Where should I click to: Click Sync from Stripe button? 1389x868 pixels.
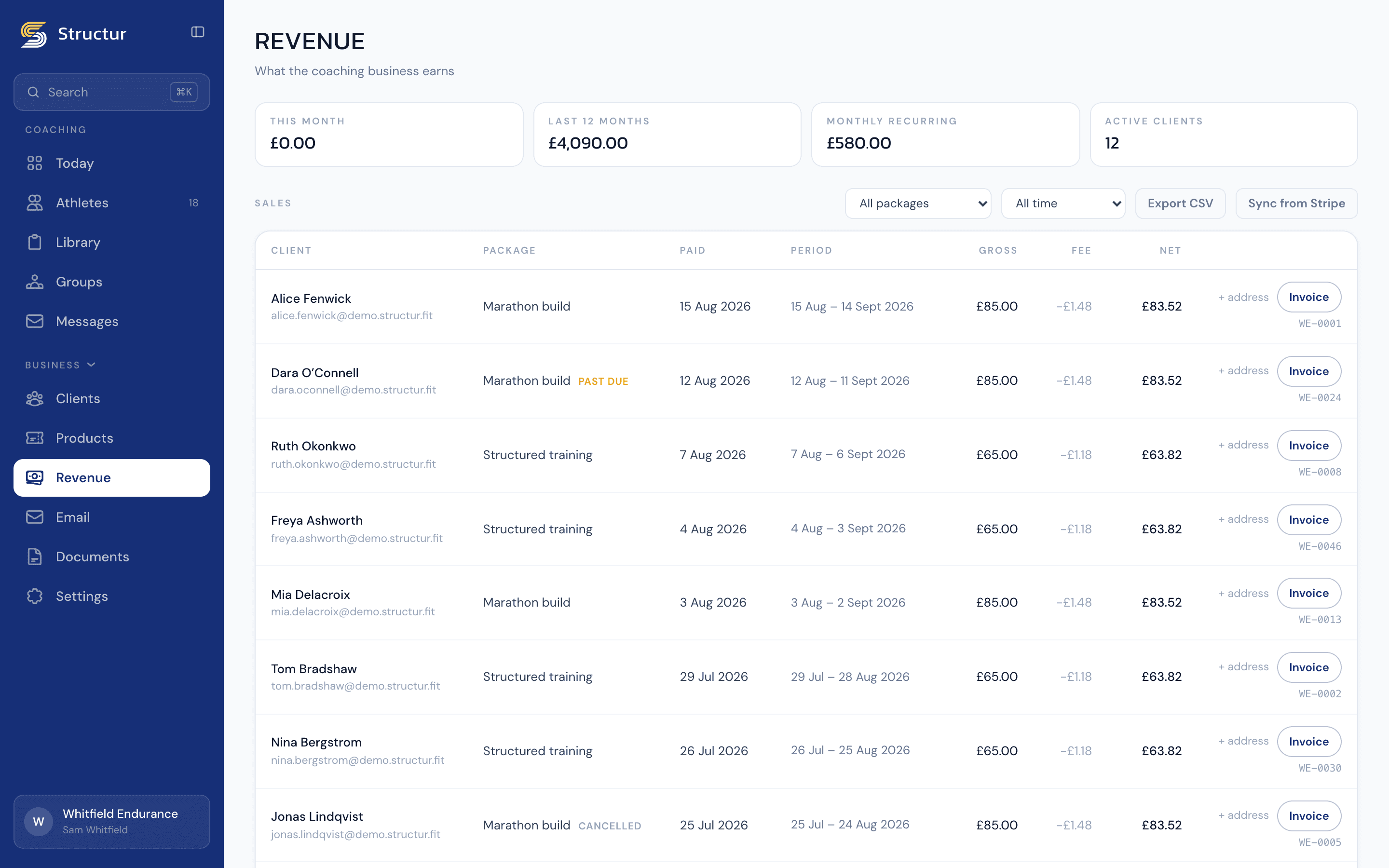pyautogui.click(x=1296, y=203)
